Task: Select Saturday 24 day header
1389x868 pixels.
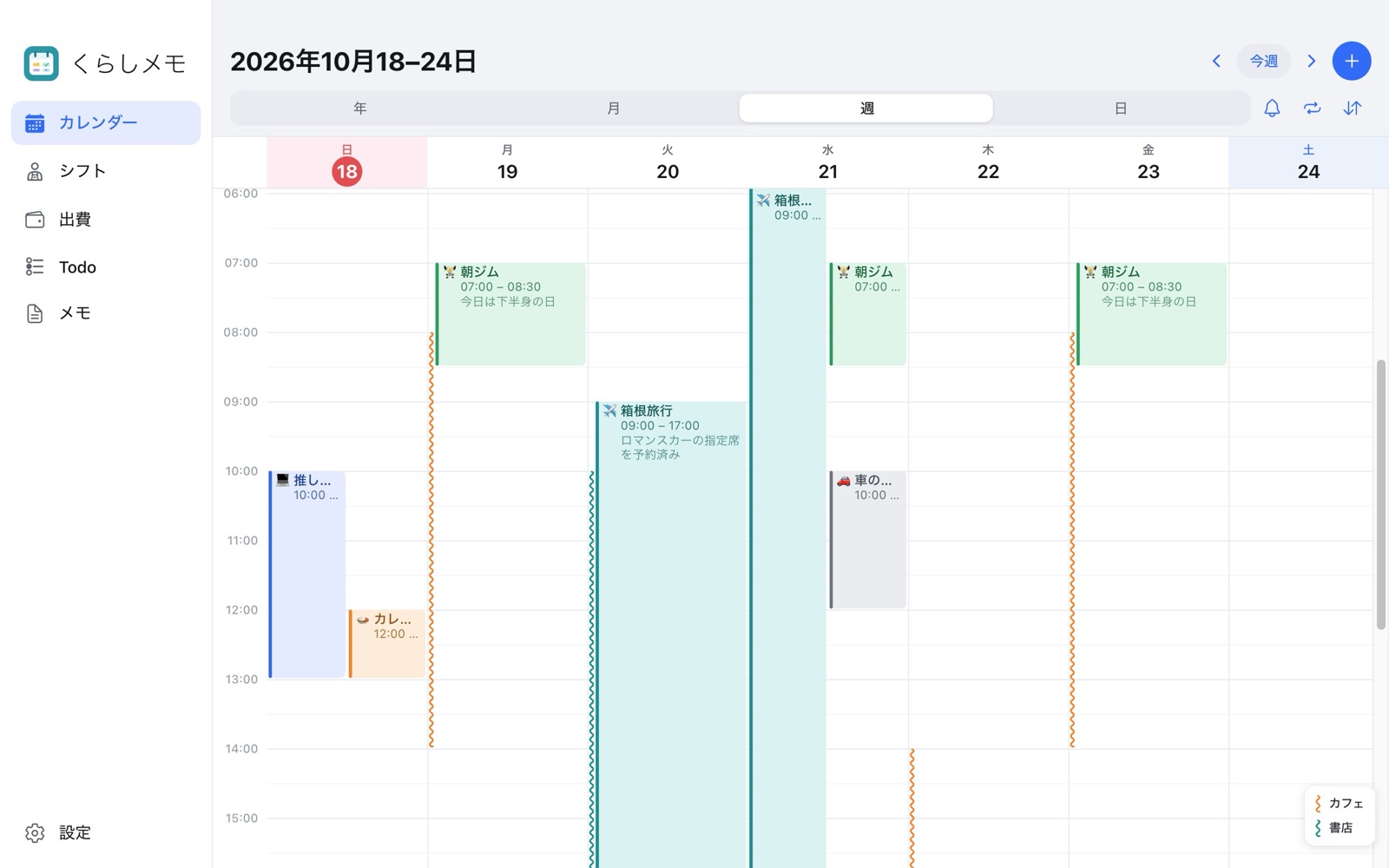Action: (1308, 163)
